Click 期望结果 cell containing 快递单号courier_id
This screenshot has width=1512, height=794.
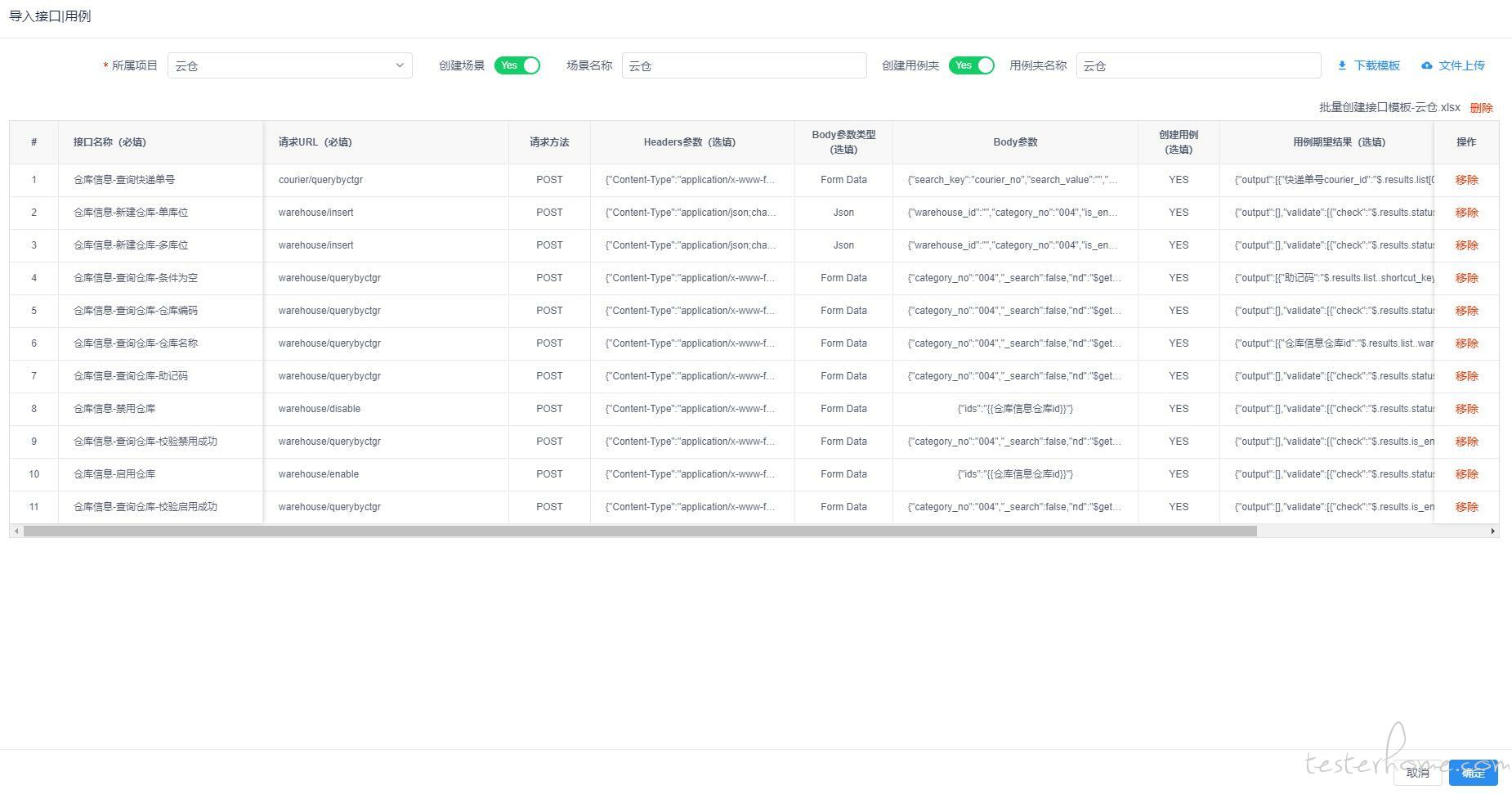(1327, 180)
